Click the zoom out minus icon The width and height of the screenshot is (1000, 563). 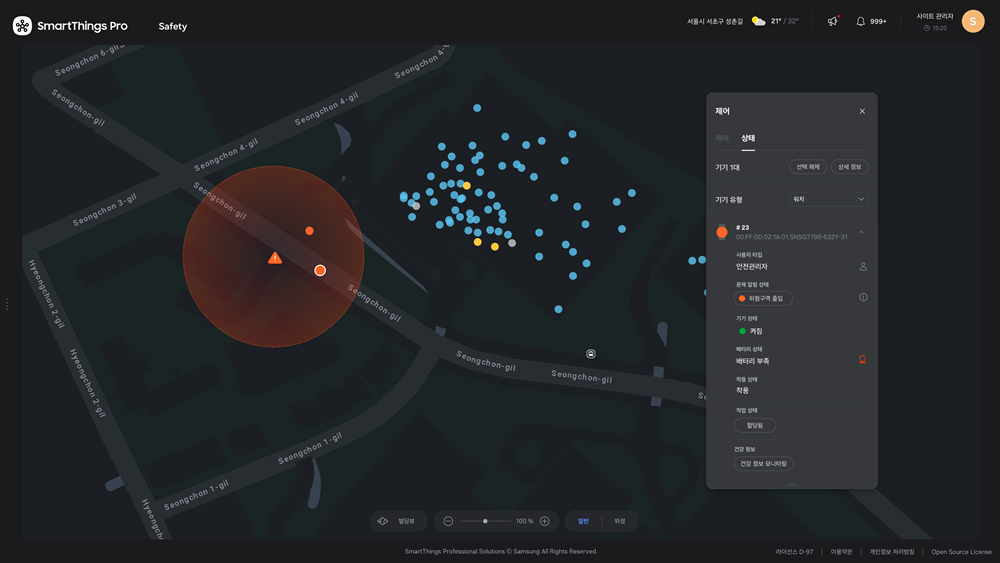(448, 521)
